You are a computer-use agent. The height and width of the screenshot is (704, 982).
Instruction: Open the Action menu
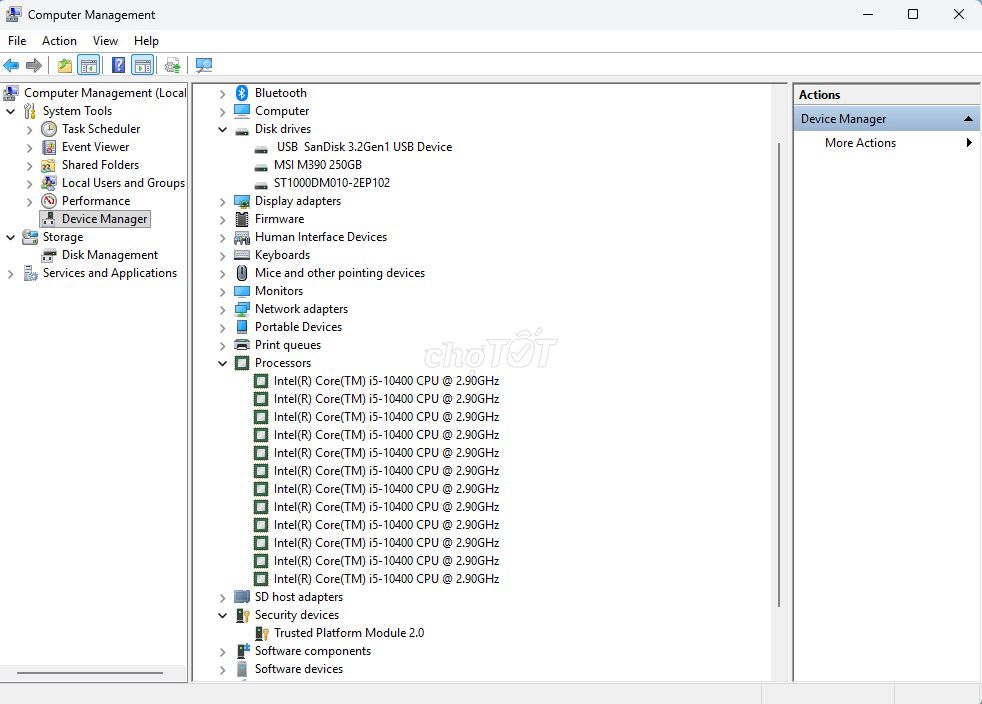[59, 41]
